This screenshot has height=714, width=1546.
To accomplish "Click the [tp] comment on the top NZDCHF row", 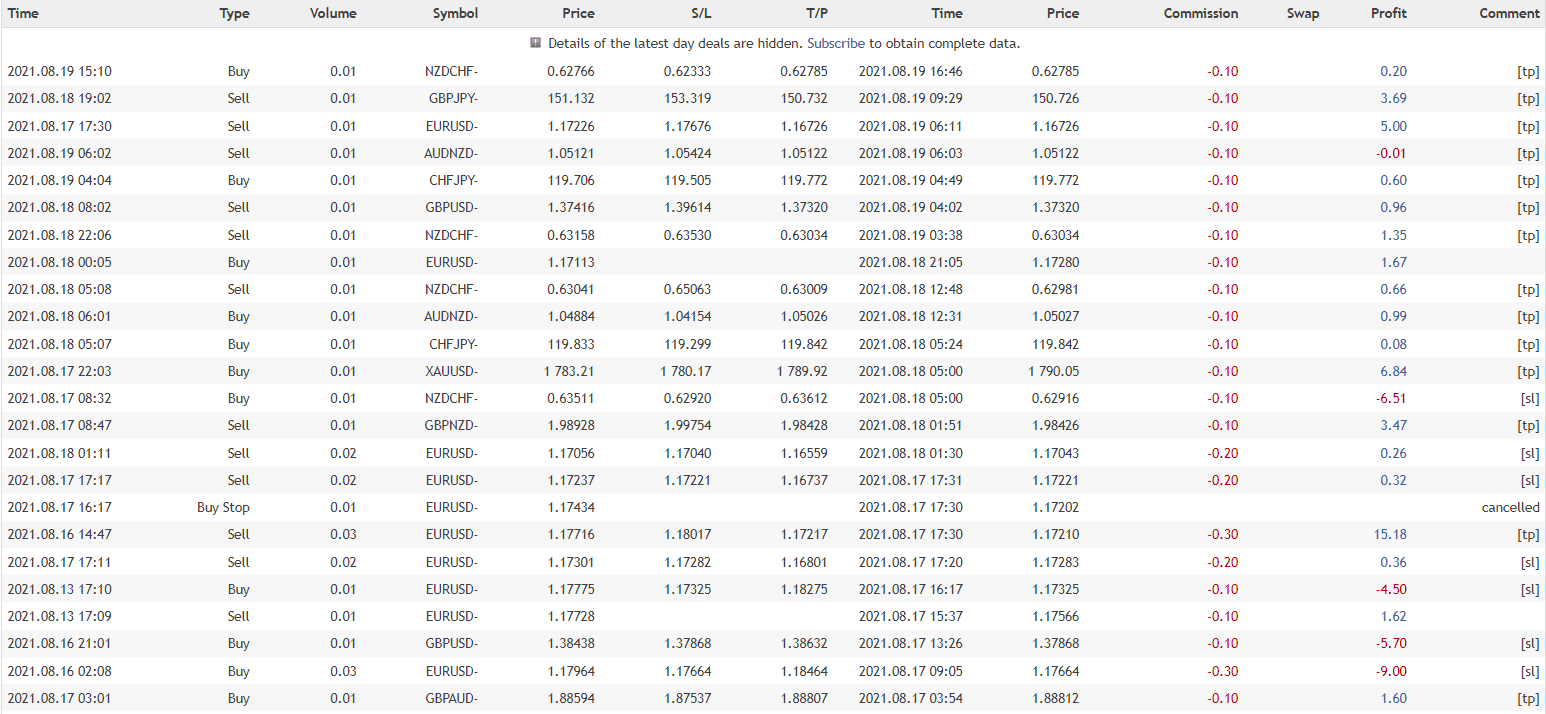I will pyautogui.click(x=1528, y=71).
